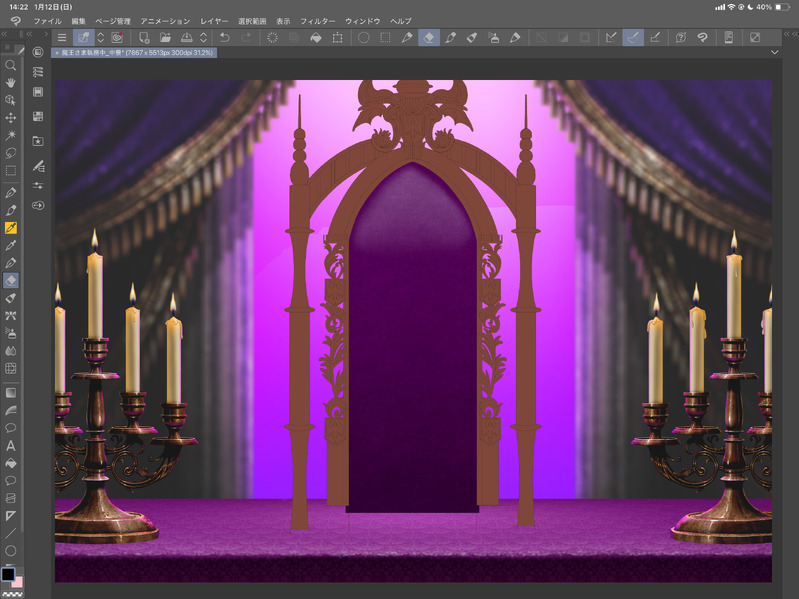Click the Undo arrow in command bar
Viewport: 799px width, 599px height.
click(225, 38)
